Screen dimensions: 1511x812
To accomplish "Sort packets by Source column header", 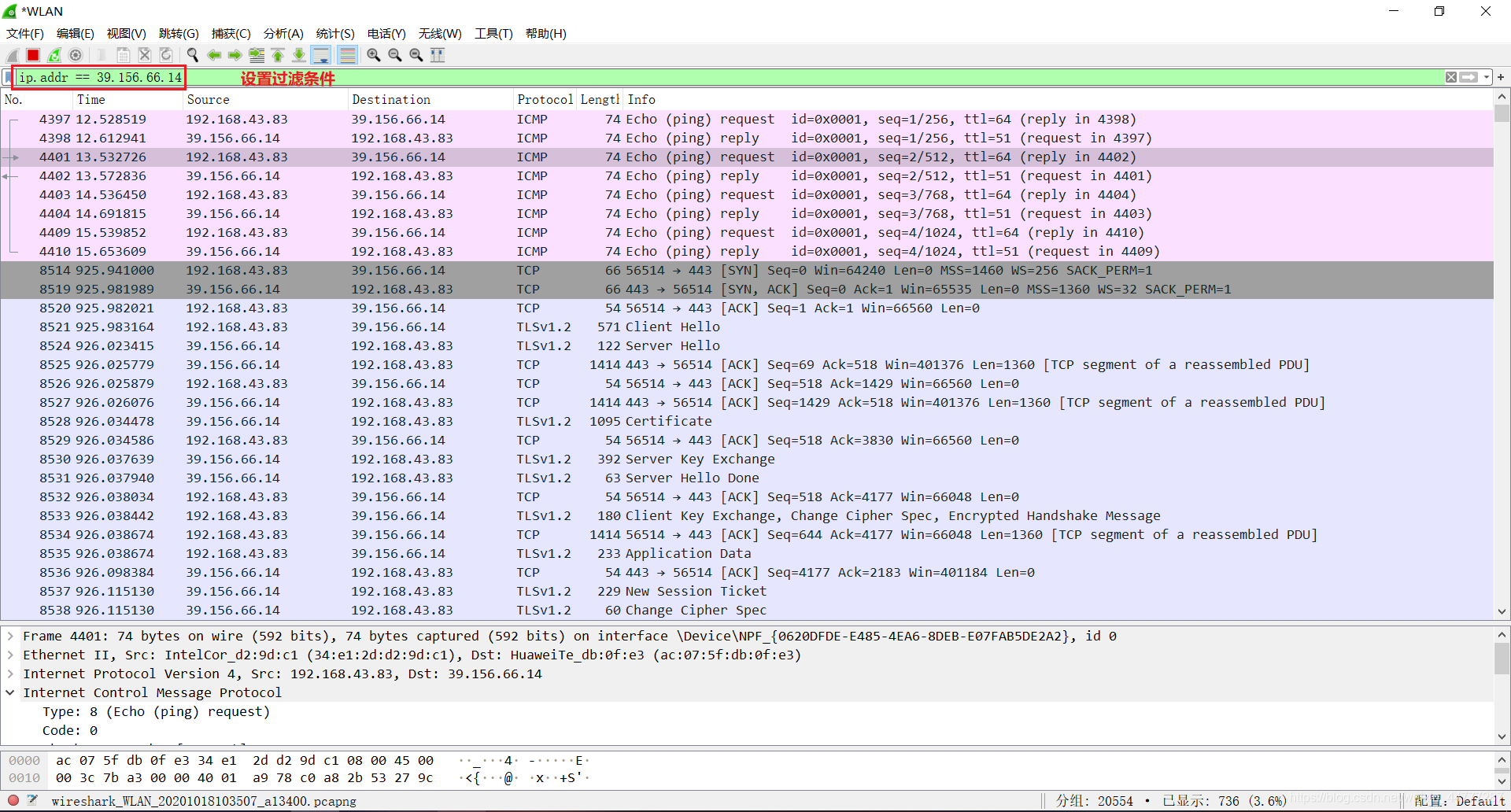I will (x=265, y=100).
